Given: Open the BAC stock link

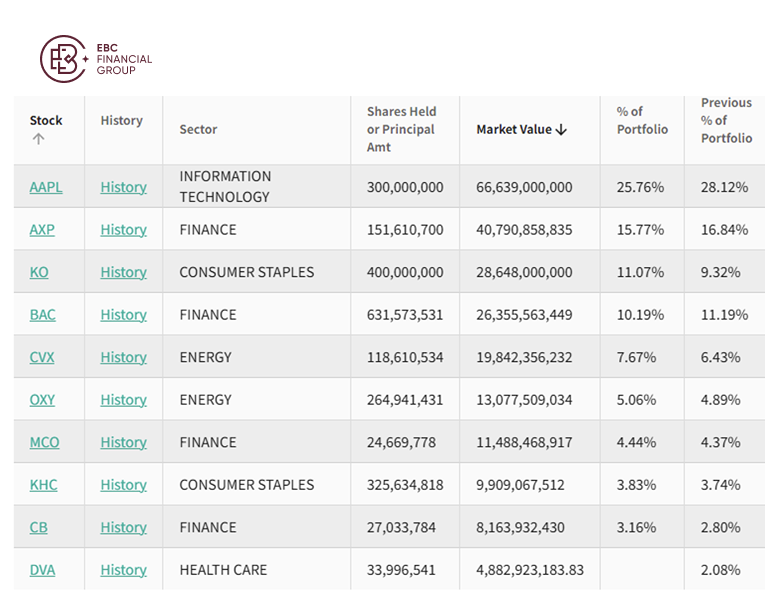Looking at the screenshot, I should [x=43, y=315].
